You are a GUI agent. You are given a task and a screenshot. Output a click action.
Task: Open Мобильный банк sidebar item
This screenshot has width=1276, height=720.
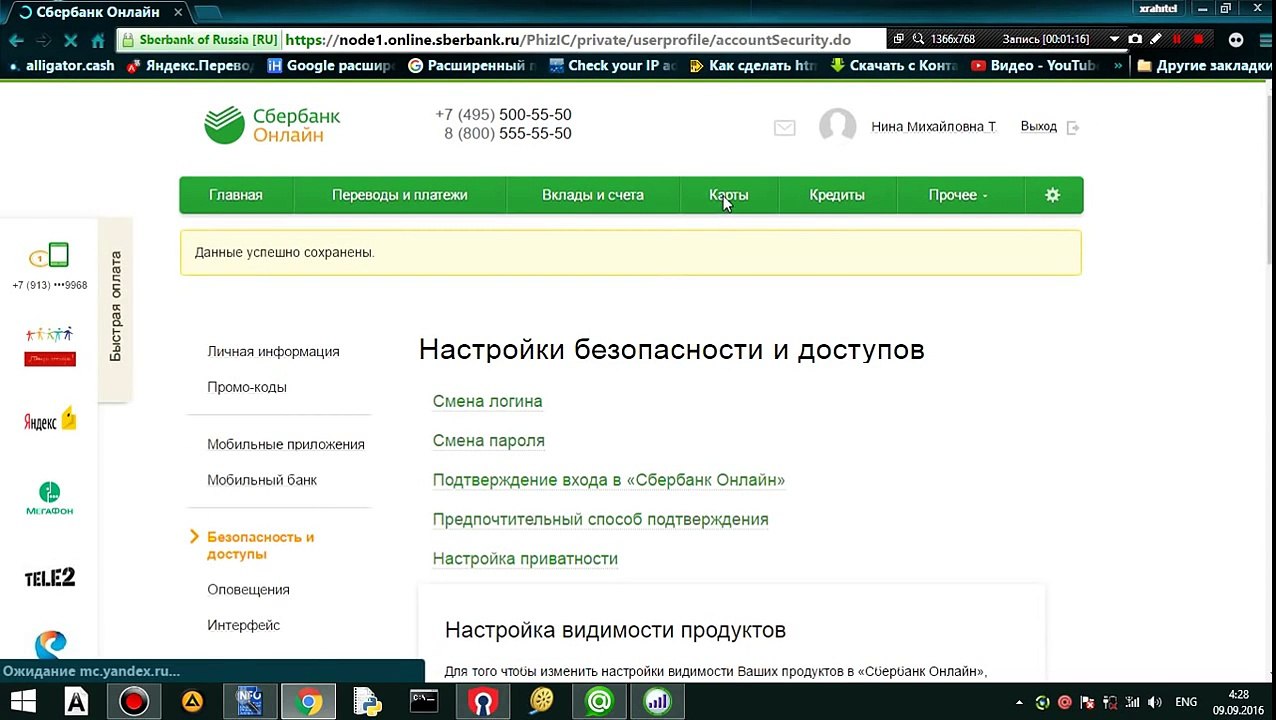click(262, 480)
